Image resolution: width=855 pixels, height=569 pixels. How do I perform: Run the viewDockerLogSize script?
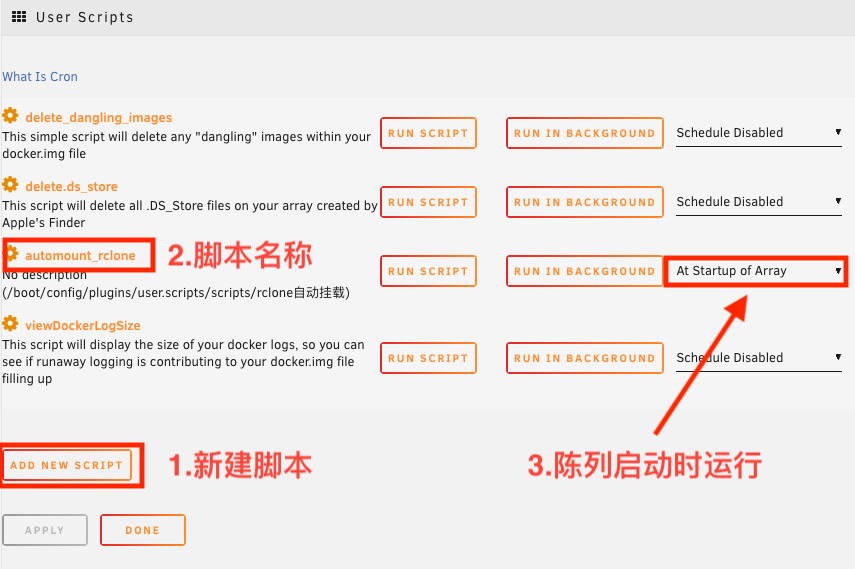point(428,358)
